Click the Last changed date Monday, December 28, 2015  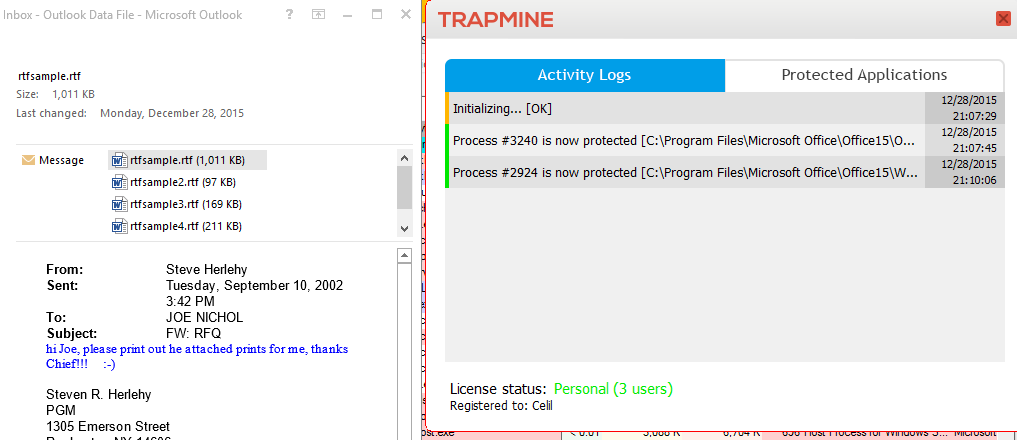tap(172, 113)
